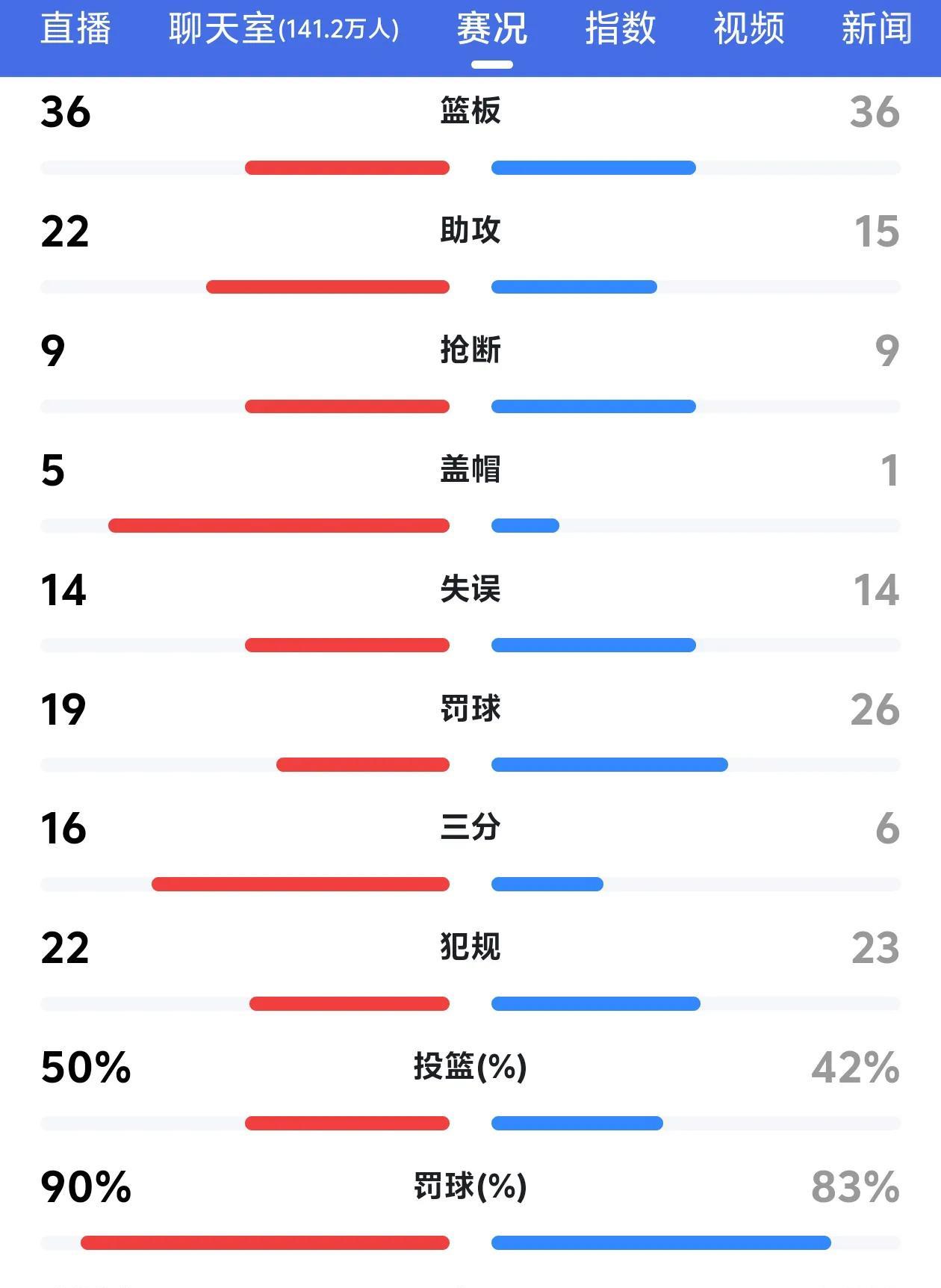Tap the 失误 stat label

tap(470, 589)
